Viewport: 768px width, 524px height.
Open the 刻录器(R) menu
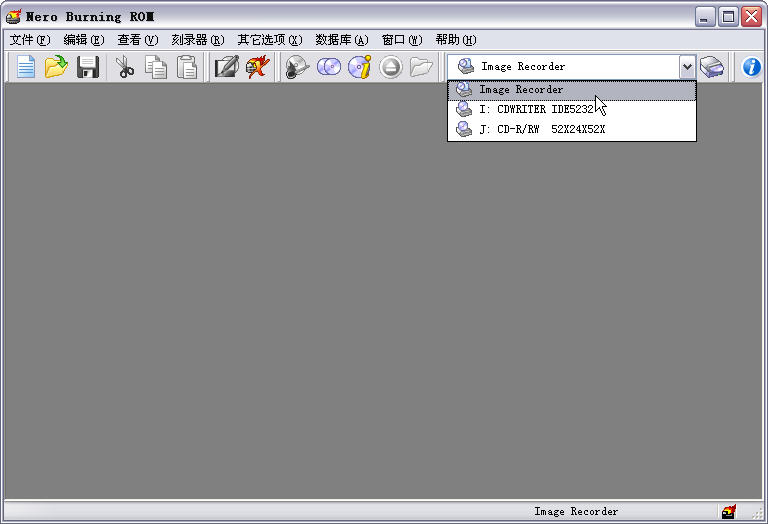coord(197,40)
